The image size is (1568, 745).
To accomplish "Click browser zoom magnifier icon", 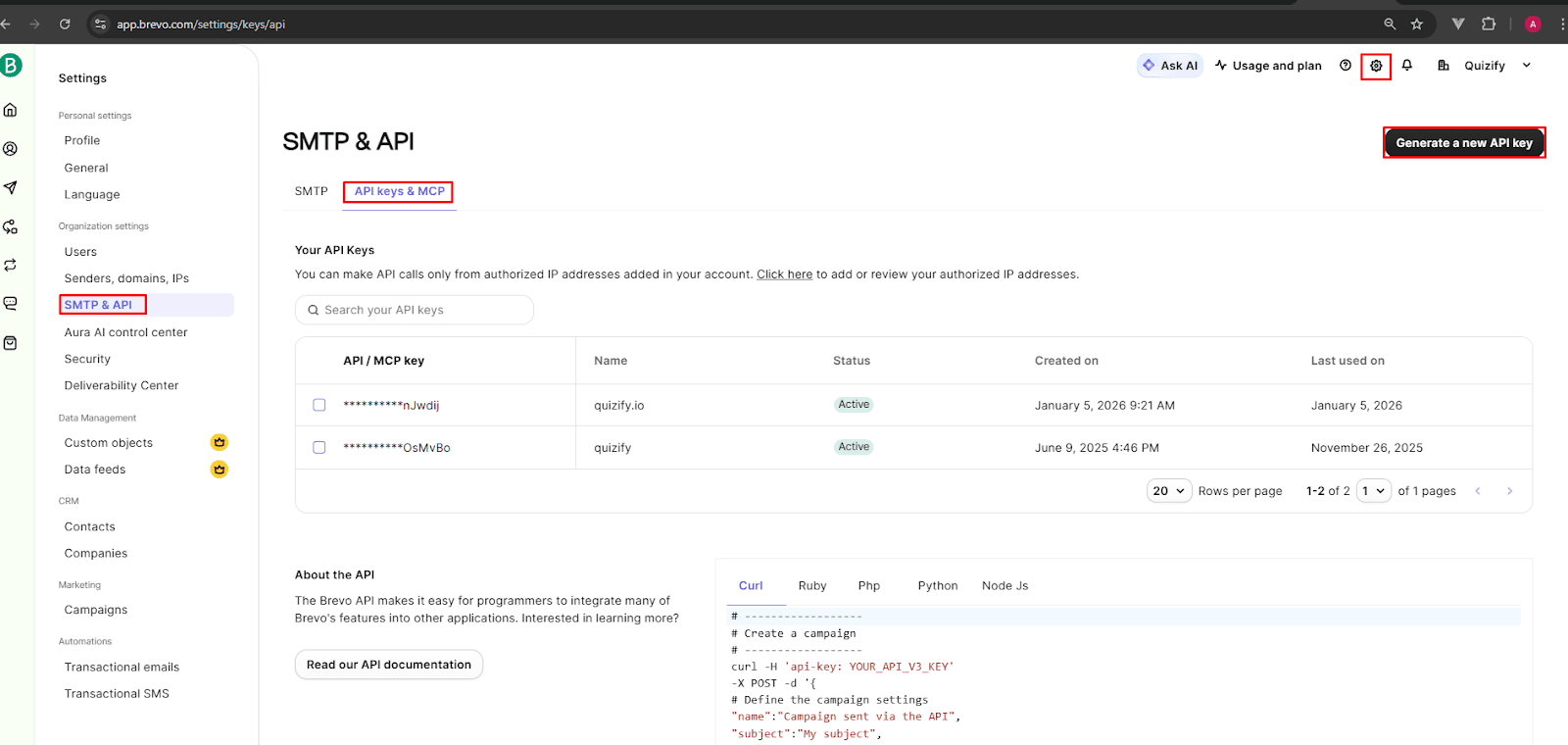I will pyautogui.click(x=1390, y=24).
